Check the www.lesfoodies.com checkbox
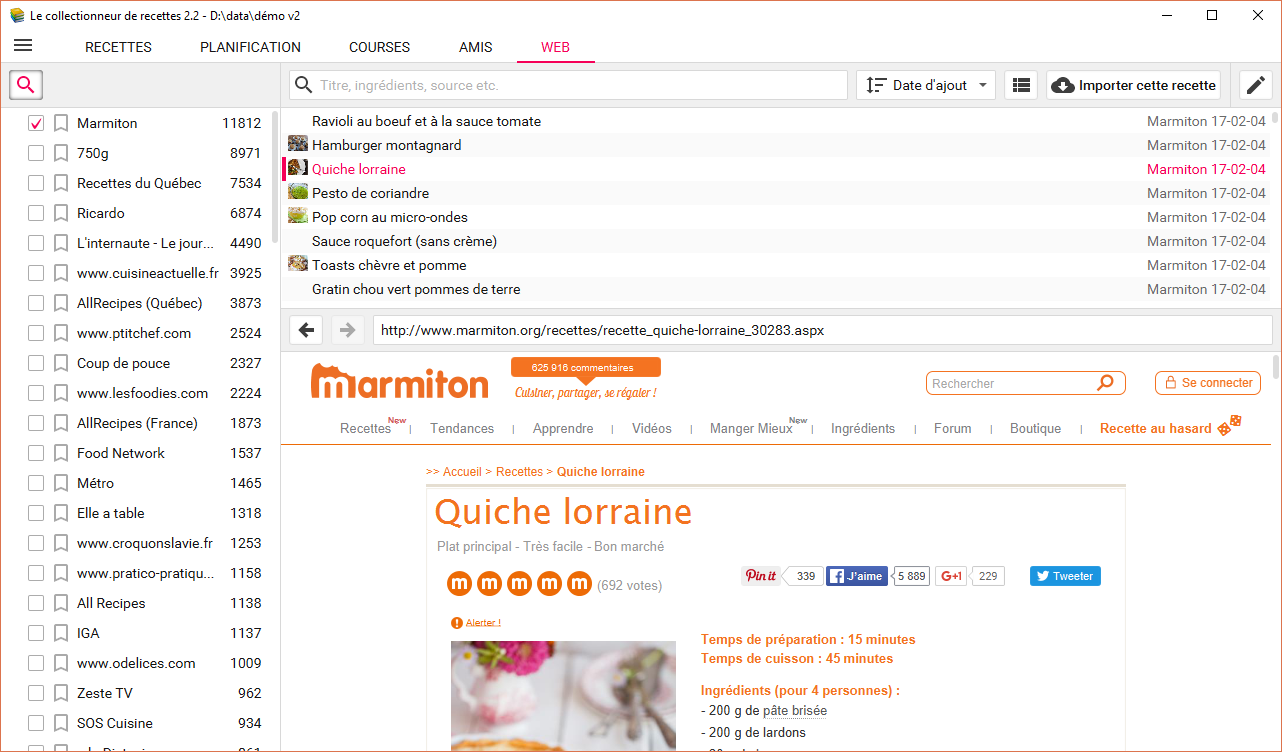Image resolution: width=1282 pixels, height=752 pixels. 36,393
